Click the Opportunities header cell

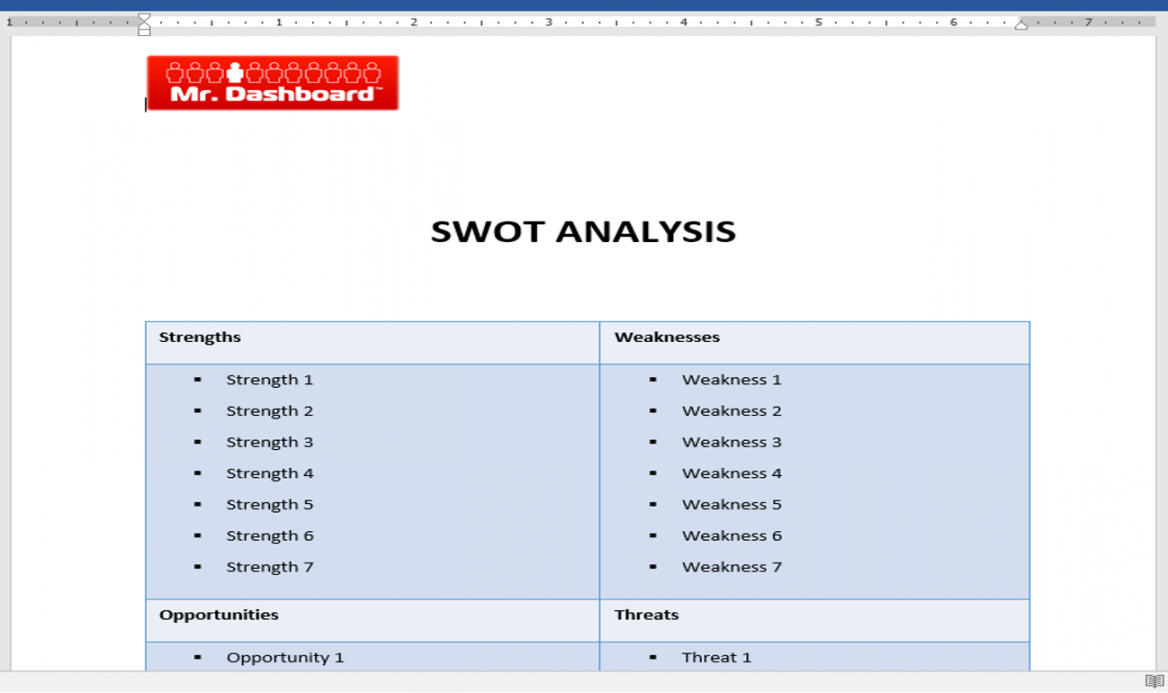point(219,615)
